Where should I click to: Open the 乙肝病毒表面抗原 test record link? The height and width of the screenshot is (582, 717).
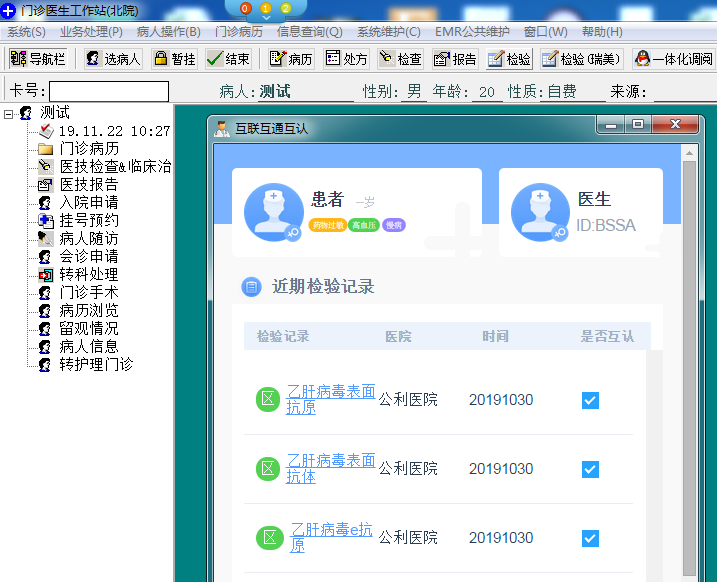(331, 399)
